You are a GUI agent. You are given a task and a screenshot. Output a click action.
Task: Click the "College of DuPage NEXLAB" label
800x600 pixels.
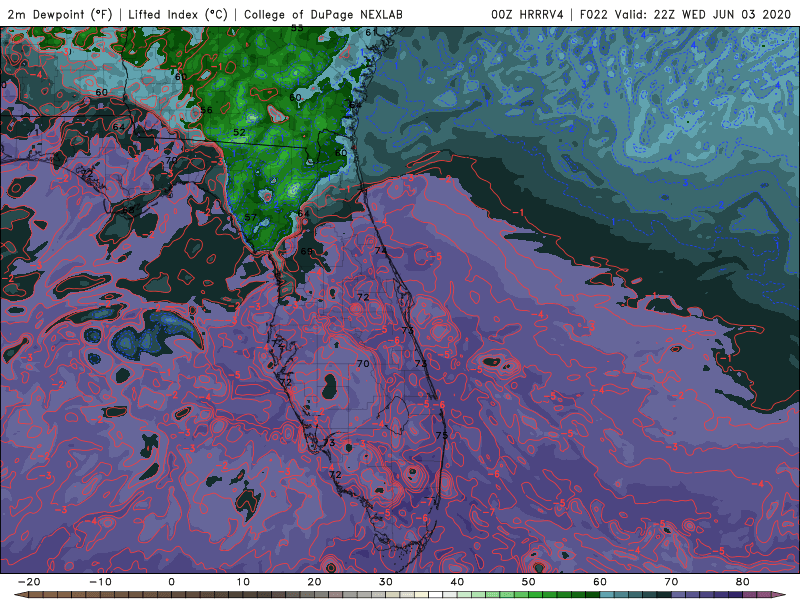point(323,14)
